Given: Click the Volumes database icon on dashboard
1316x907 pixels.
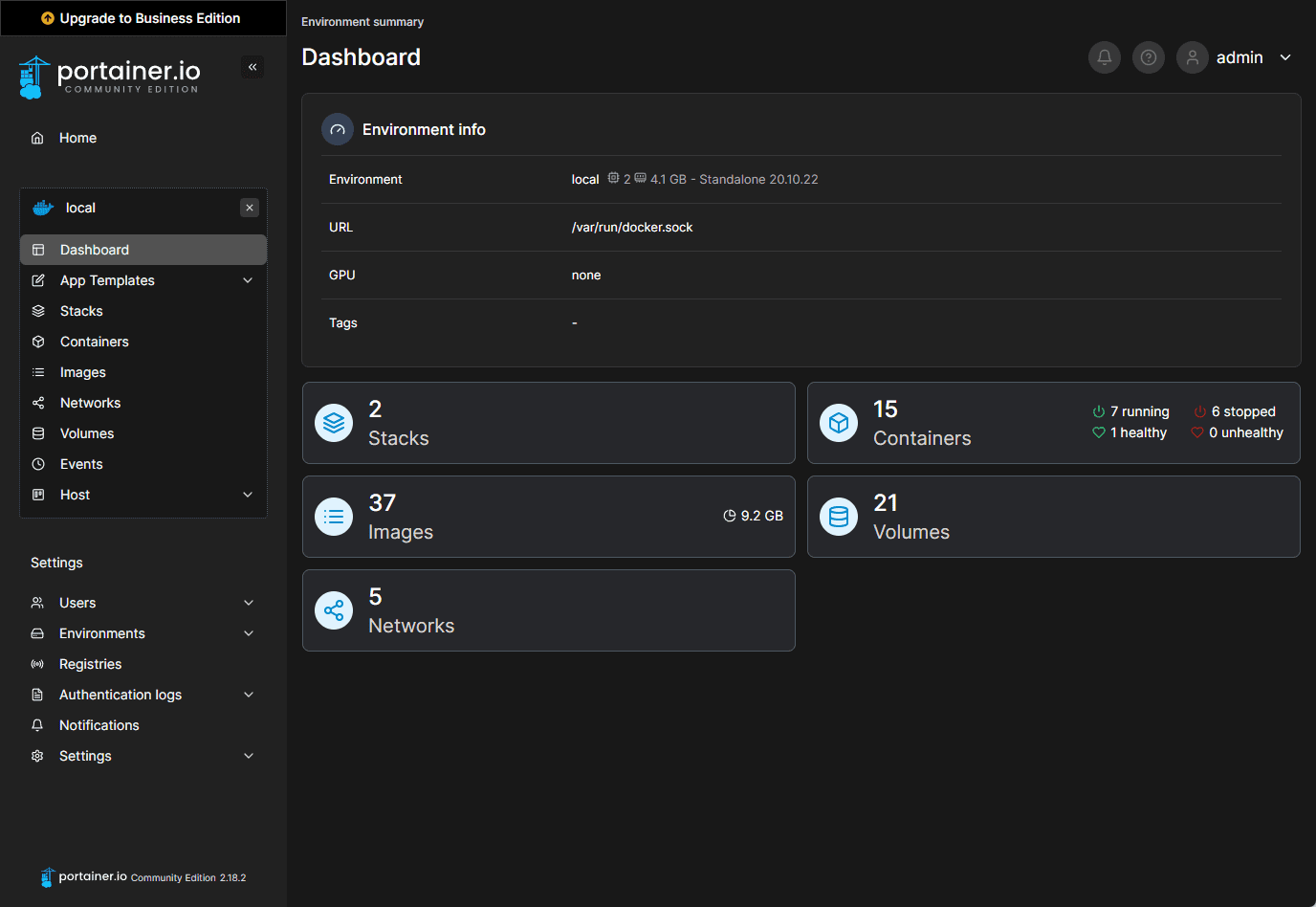Looking at the screenshot, I should pos(839,517).
